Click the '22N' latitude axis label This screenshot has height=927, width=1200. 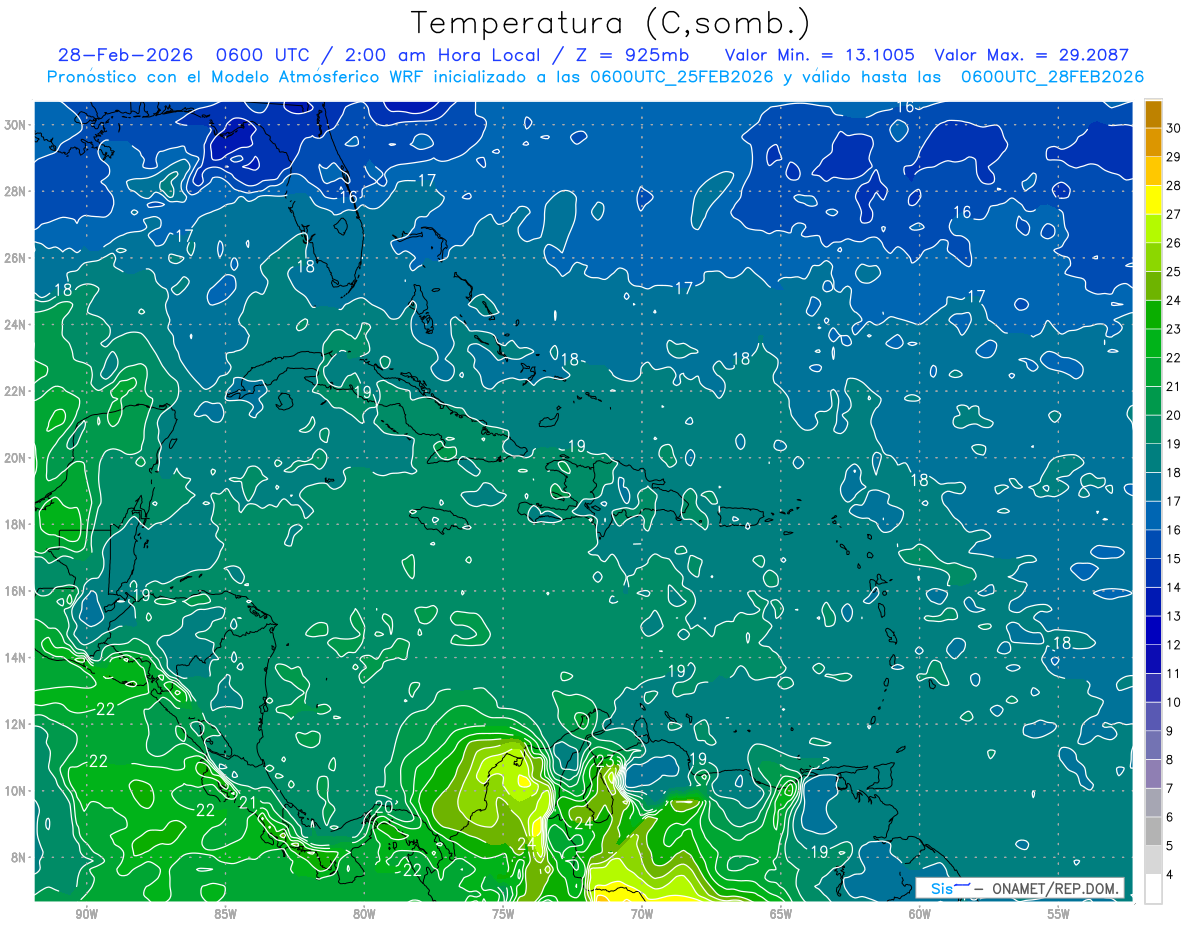[17, 391]
